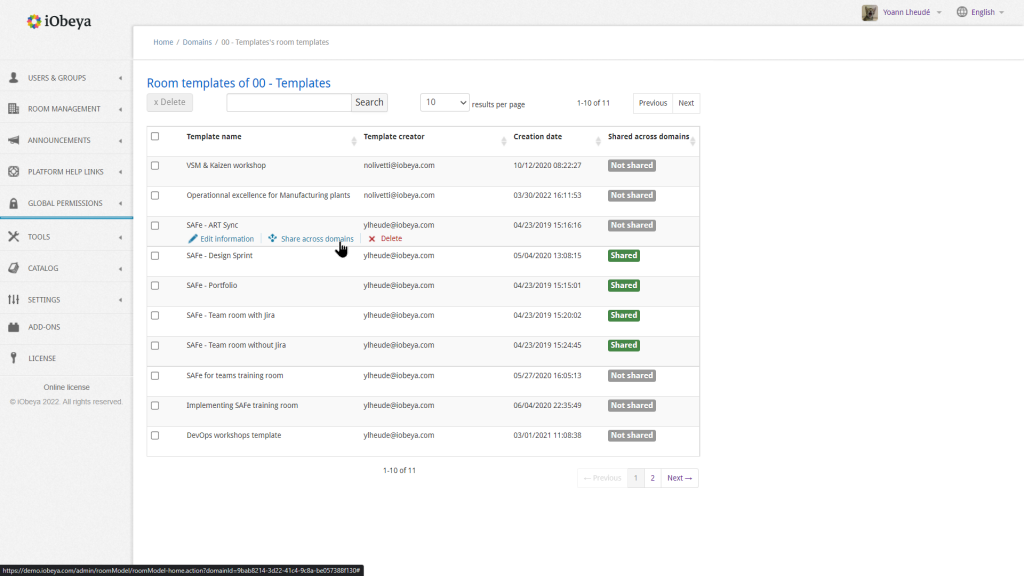Viewport: 1024px width, 576px height.
Task: Click the Tools wrench icon
Action: 14,236
